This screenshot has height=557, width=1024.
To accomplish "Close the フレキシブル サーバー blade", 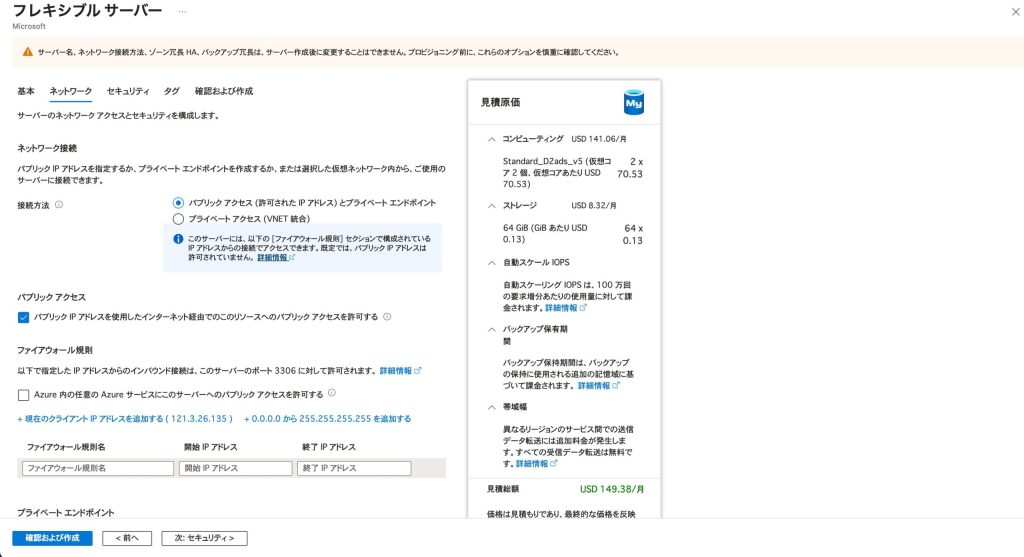I will point(1015,10).
